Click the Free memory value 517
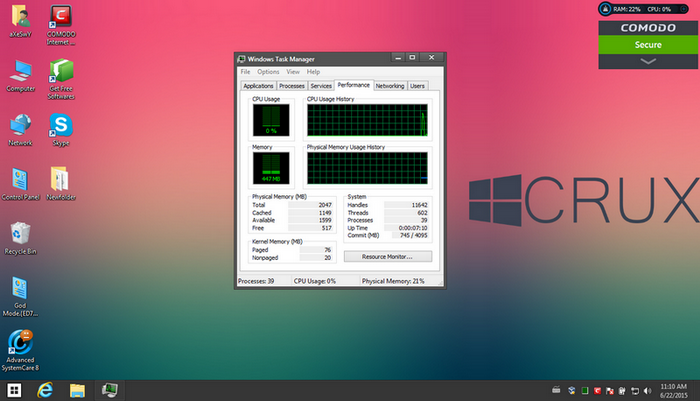700x401 pixels. [327, 228]
